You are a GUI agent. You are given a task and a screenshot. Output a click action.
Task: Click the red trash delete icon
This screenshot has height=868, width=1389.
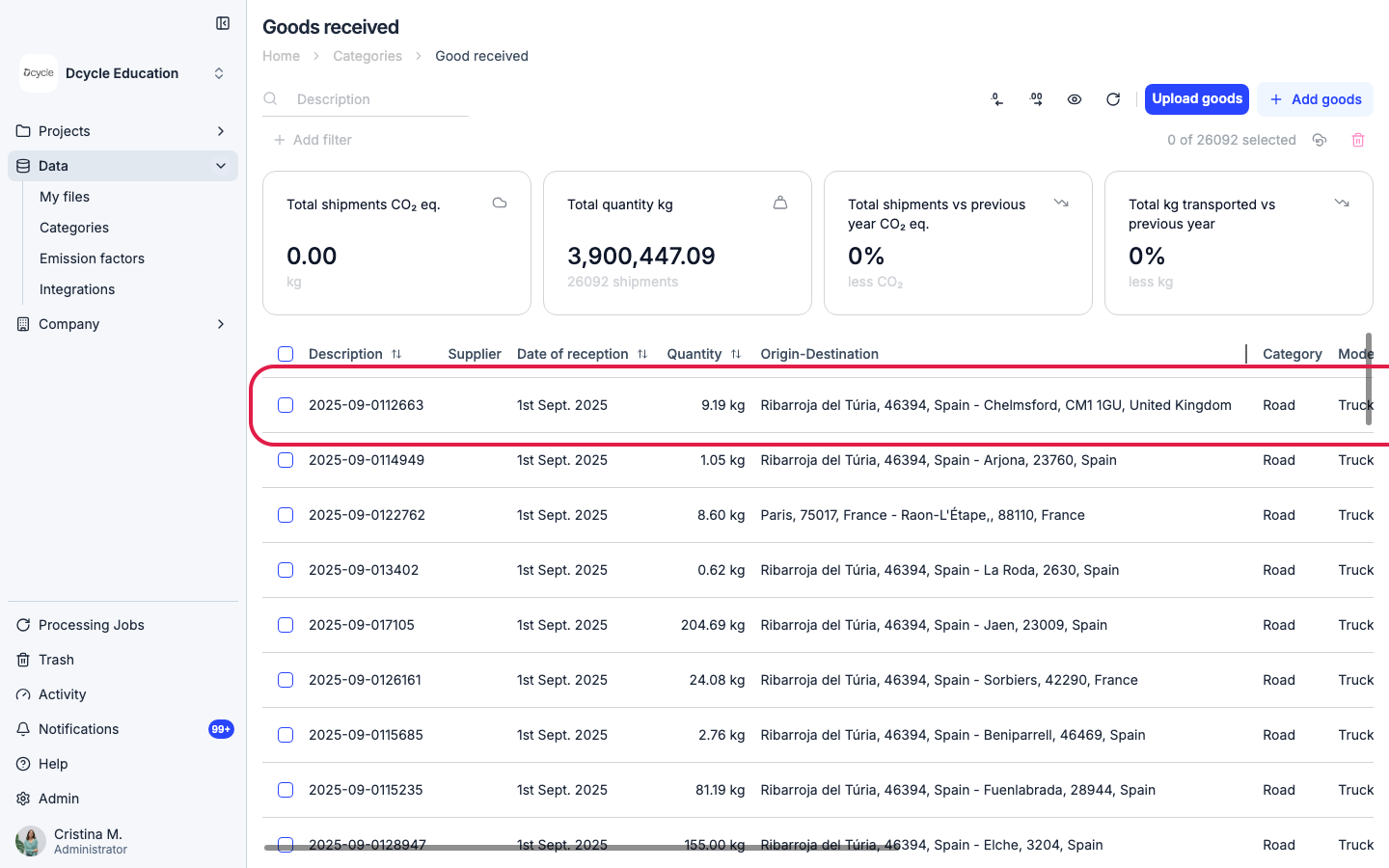[1358, 140]
